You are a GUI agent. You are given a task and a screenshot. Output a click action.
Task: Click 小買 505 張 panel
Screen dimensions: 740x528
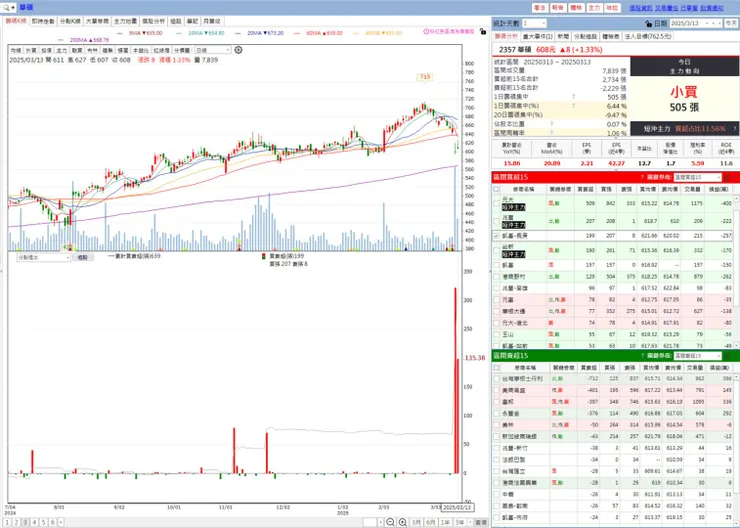684,100
